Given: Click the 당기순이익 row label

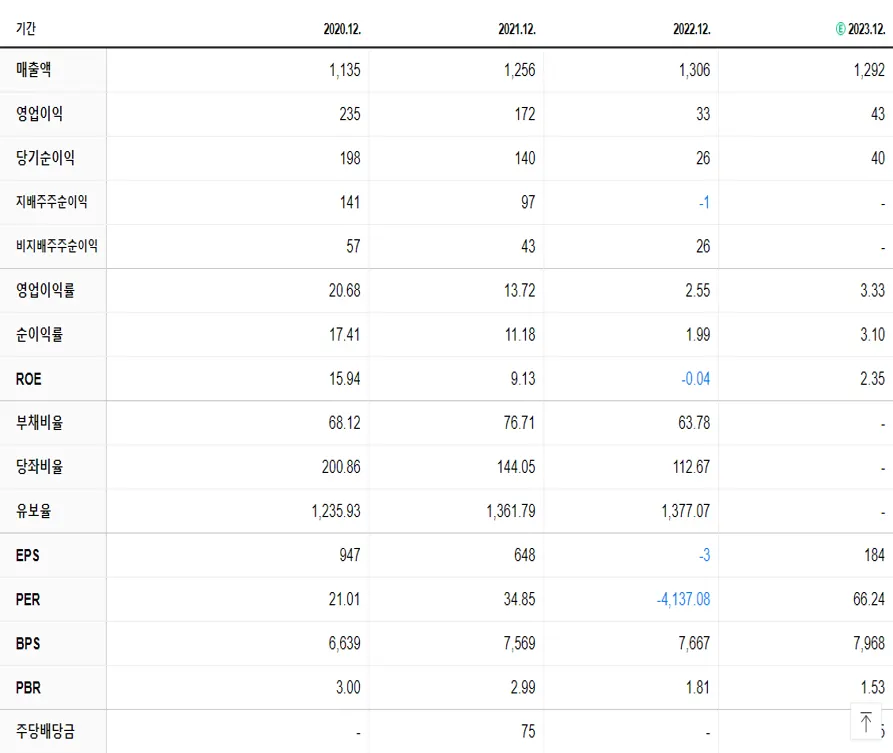Looking at the screenshot, I should coord(45,158).
